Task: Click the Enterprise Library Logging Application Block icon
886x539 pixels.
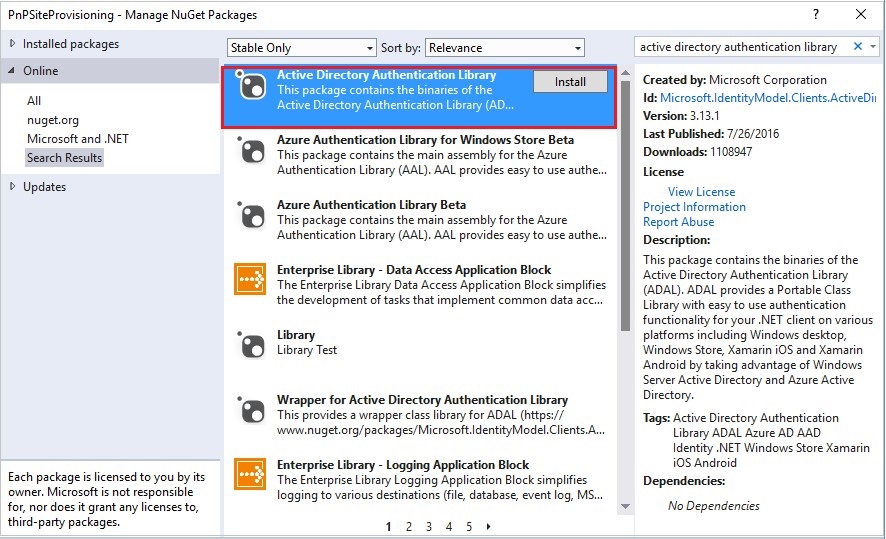Action: click(x=250, y=474)
